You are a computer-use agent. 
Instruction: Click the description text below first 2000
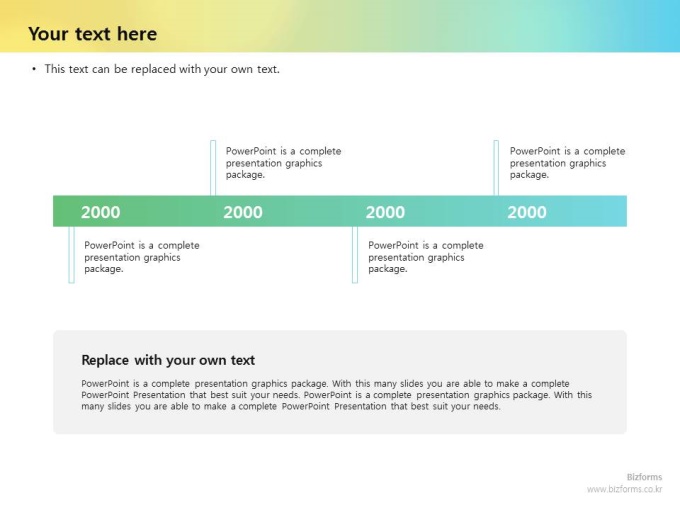coord(142,257)
